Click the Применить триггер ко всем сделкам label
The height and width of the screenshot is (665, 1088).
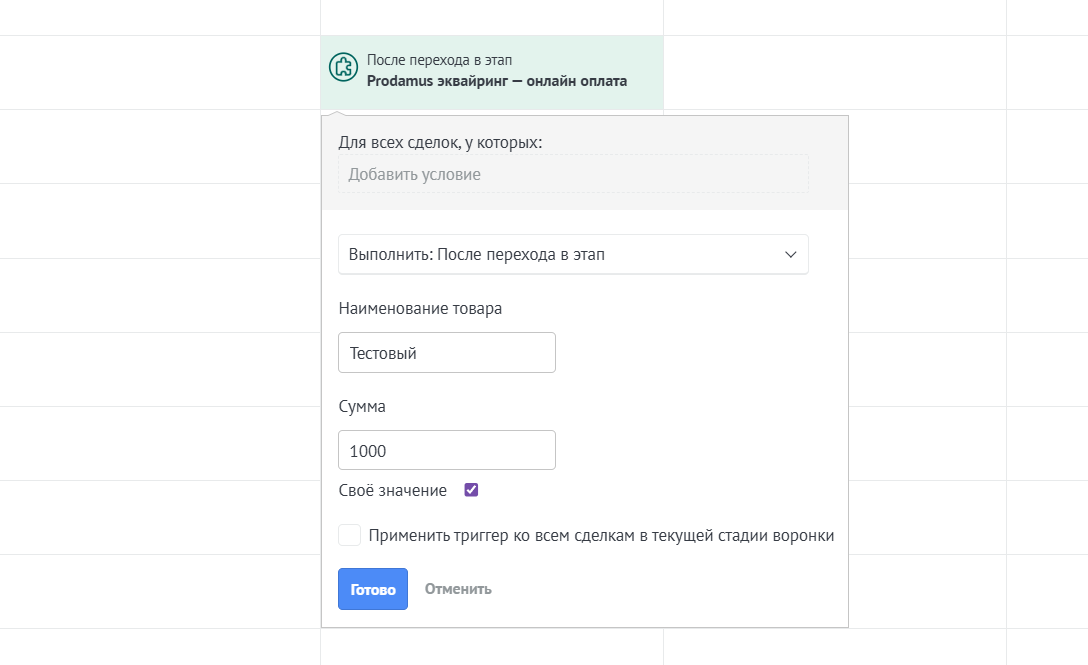tap(602, 535)
